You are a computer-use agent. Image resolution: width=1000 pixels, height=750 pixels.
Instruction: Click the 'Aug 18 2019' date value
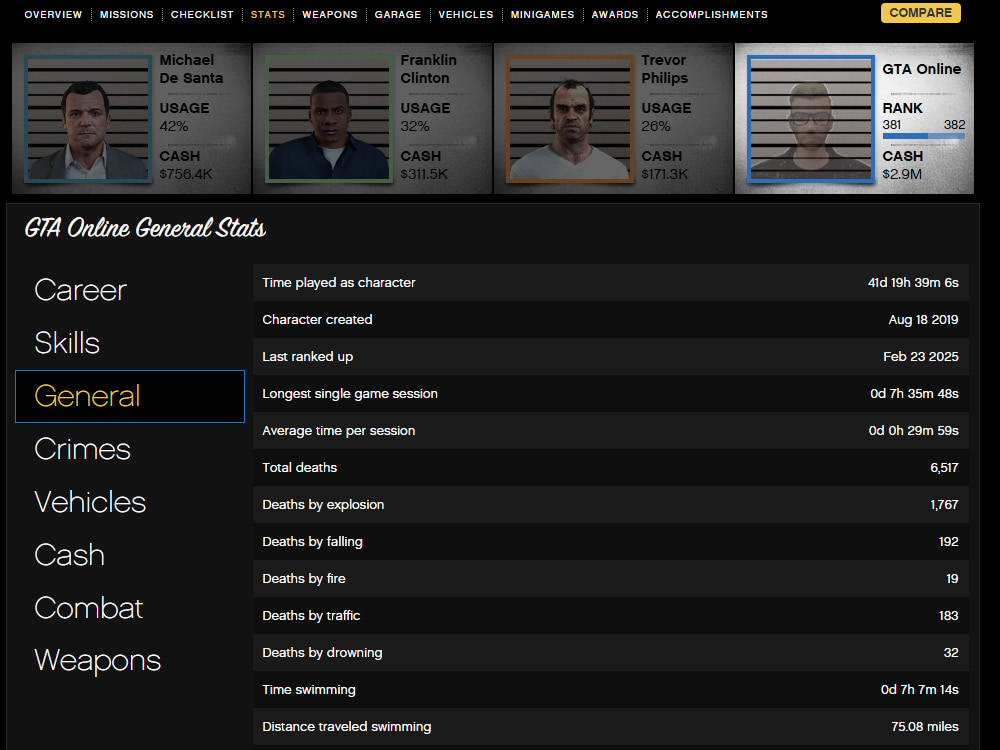click(923, 320)
